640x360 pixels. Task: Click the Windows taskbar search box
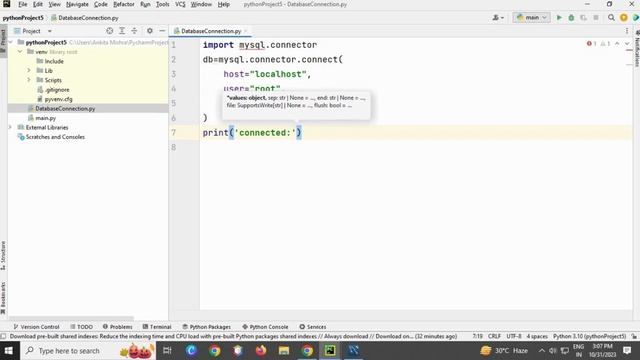pos(88,351)
